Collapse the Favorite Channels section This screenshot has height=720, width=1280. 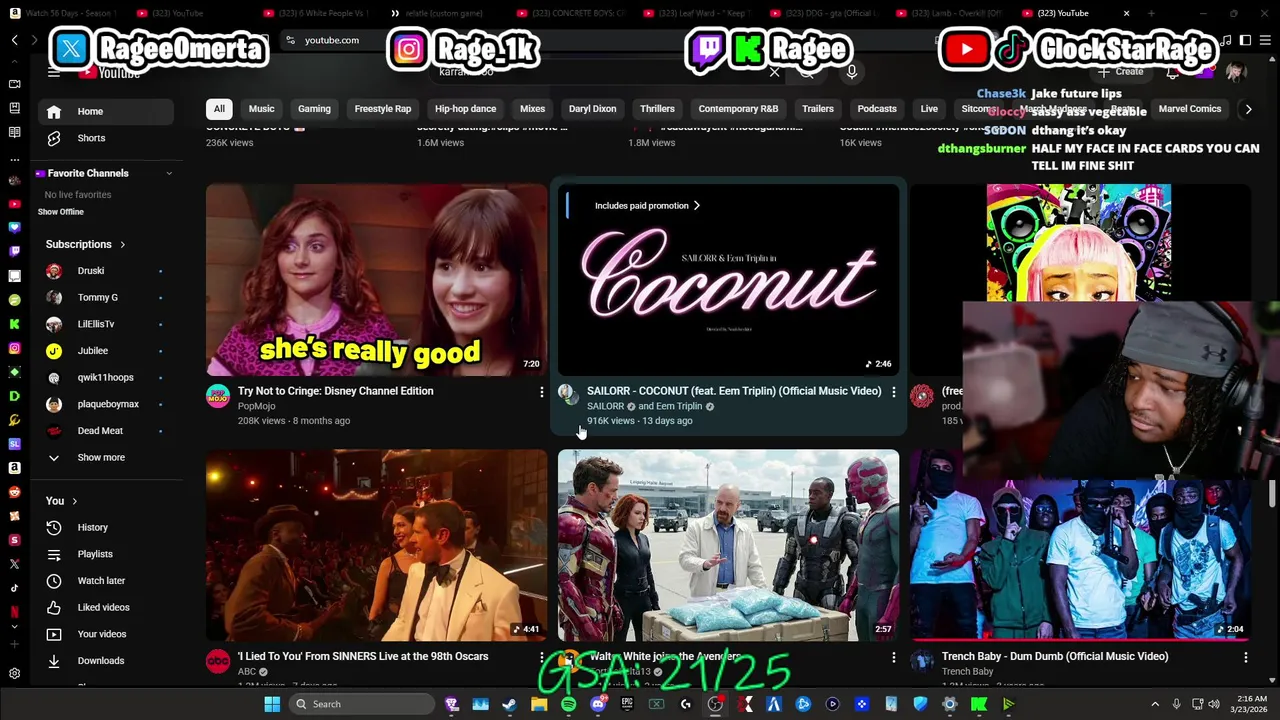169,173
